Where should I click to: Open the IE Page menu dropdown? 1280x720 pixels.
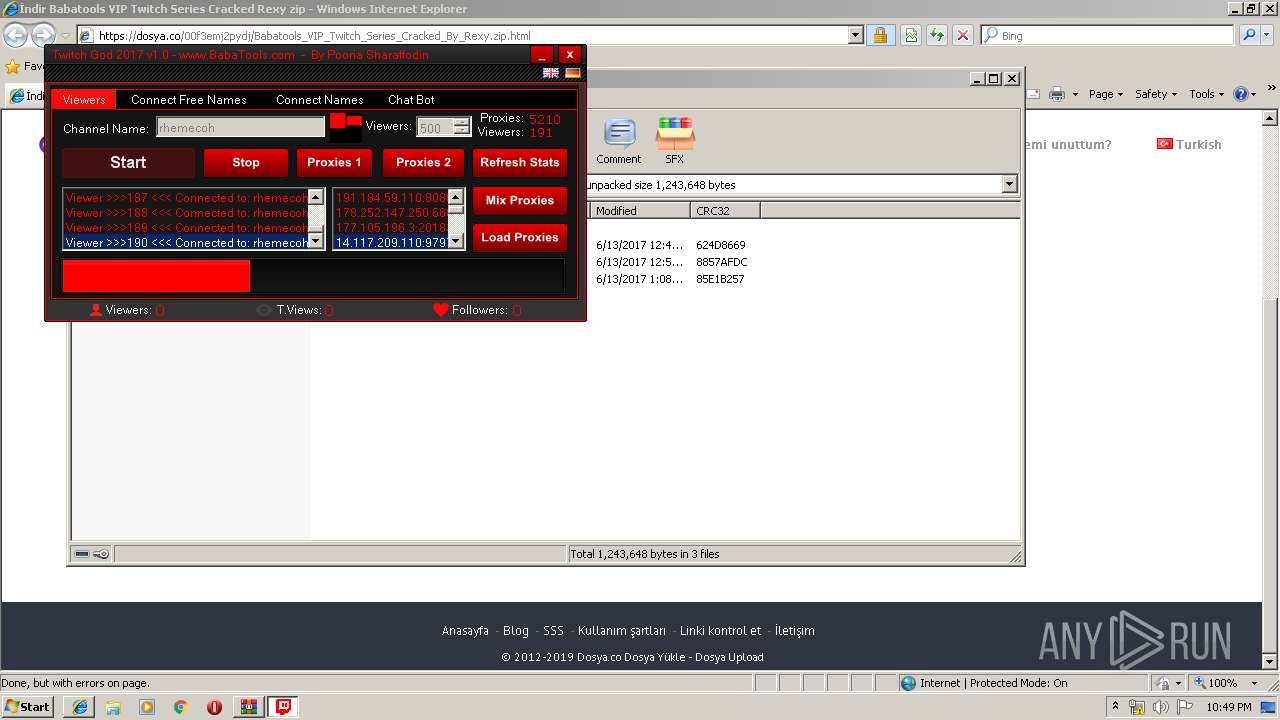click(1106, 94)
